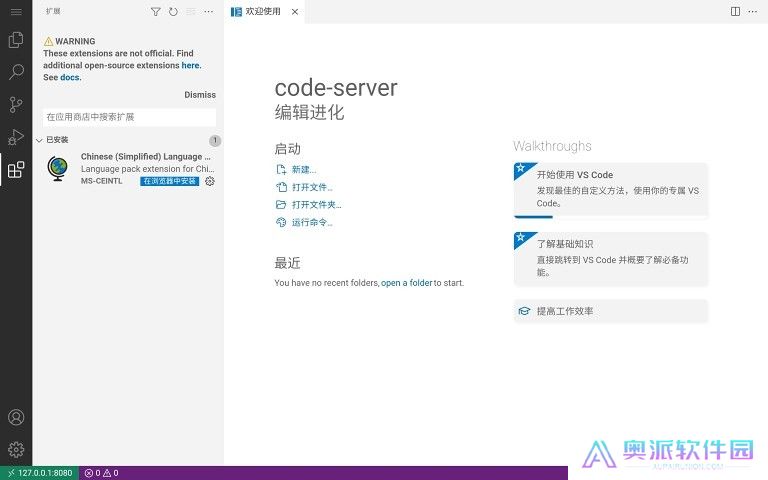
Task: Click the installed extensions count badge
Action: pos(215,141)
